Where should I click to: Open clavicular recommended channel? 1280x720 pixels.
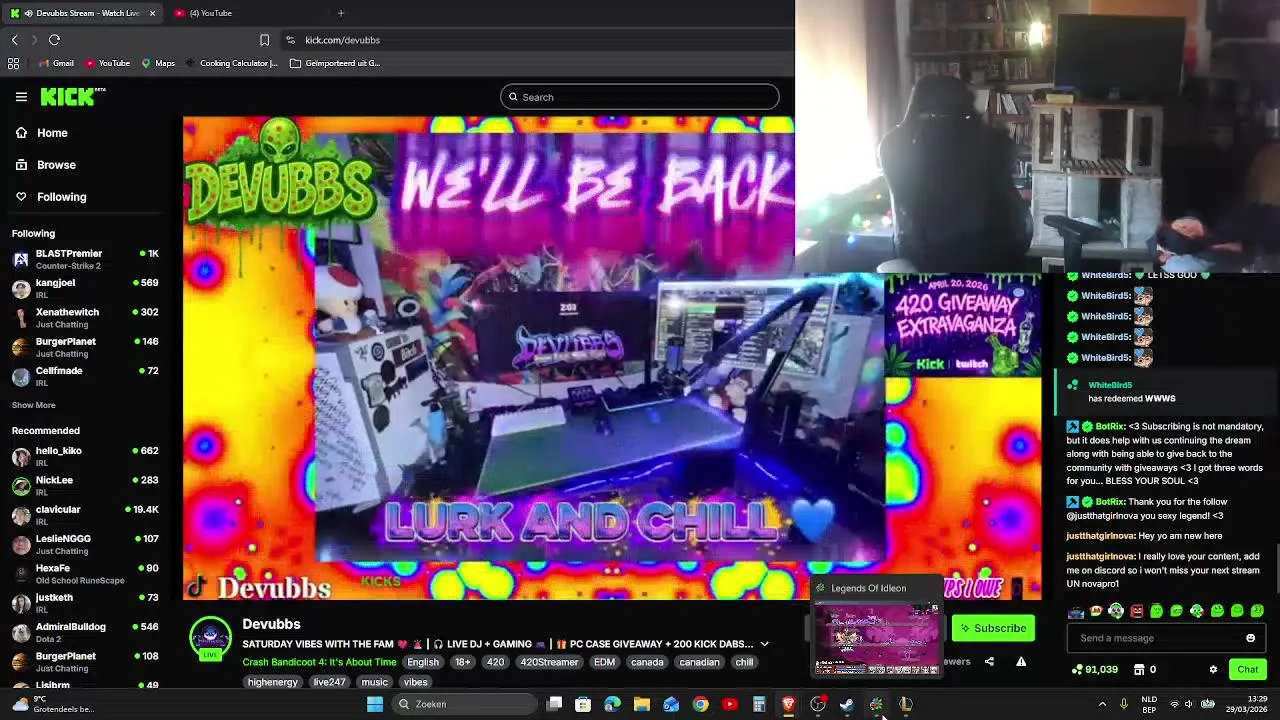click(86, 515)
